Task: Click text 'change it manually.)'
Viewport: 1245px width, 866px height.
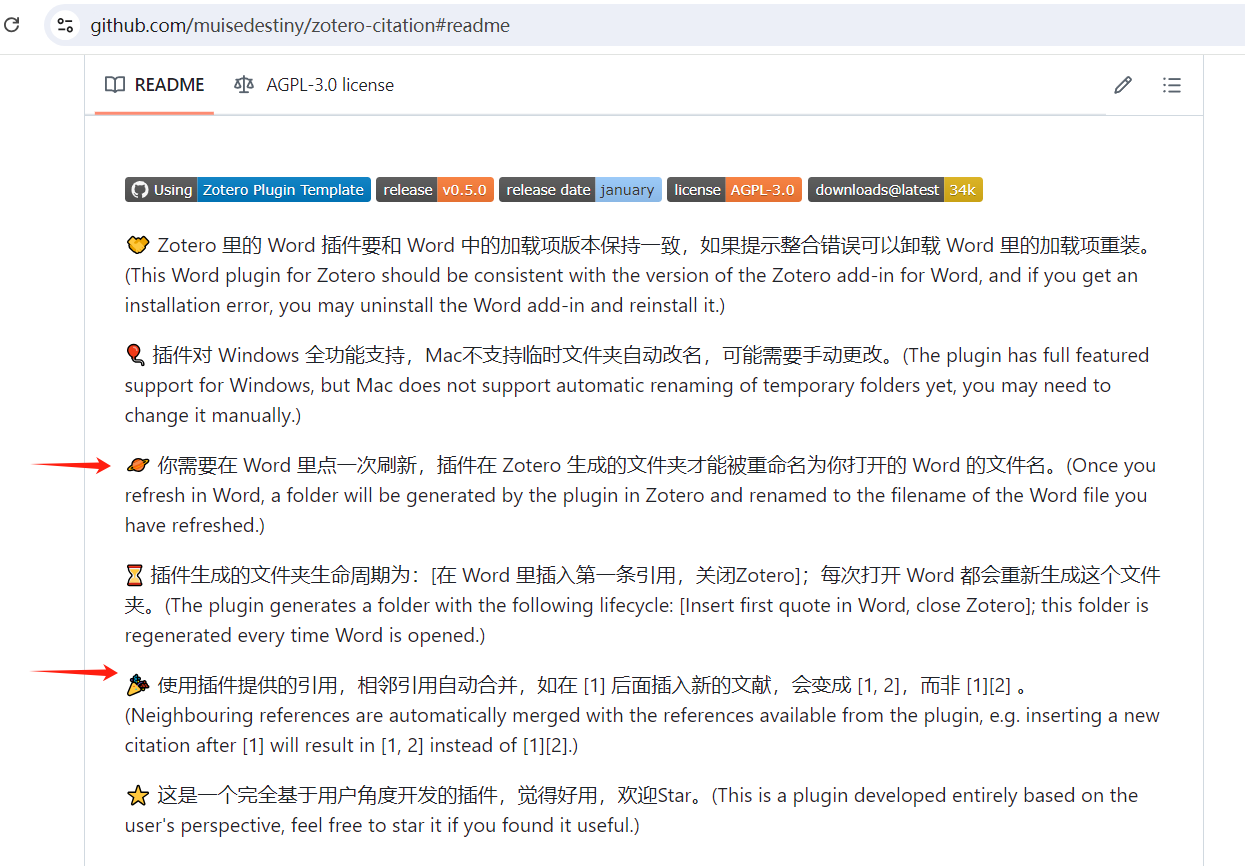Action: [213, 415]
